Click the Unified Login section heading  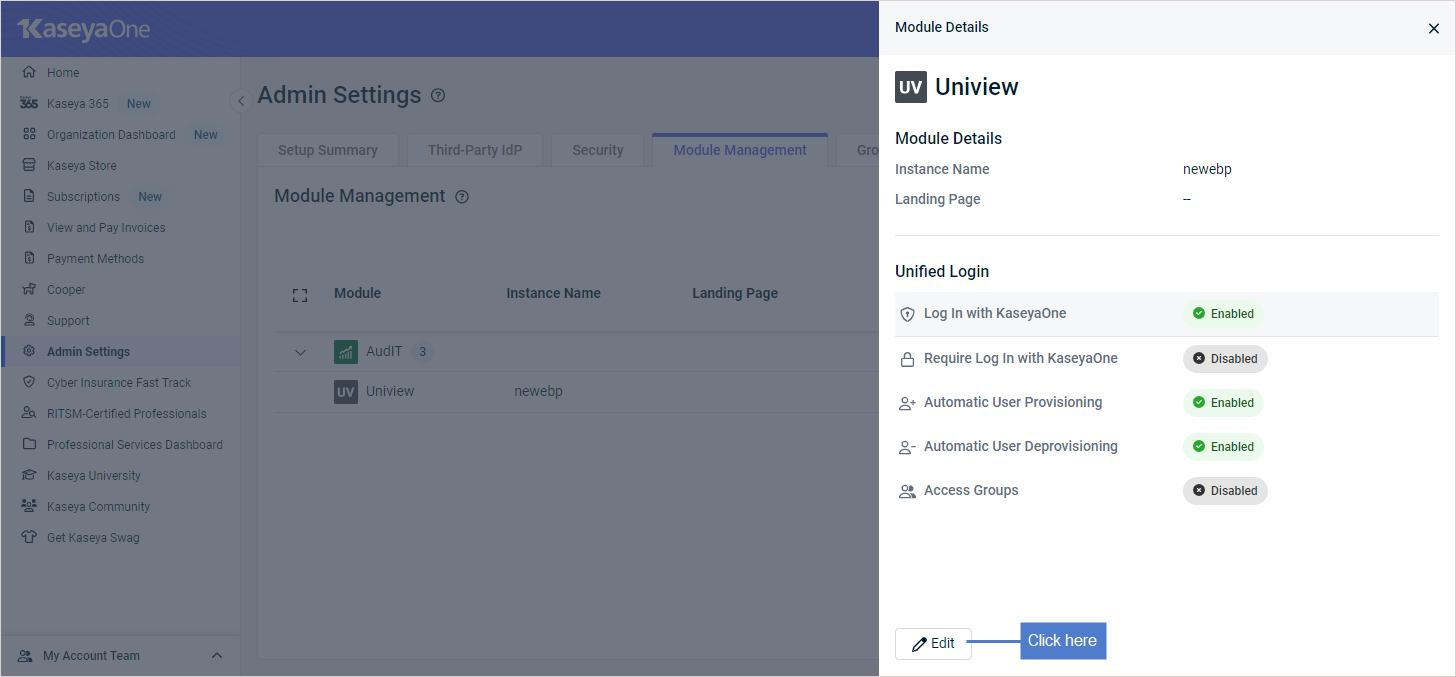pyautogui.click(x=942, y=272)
